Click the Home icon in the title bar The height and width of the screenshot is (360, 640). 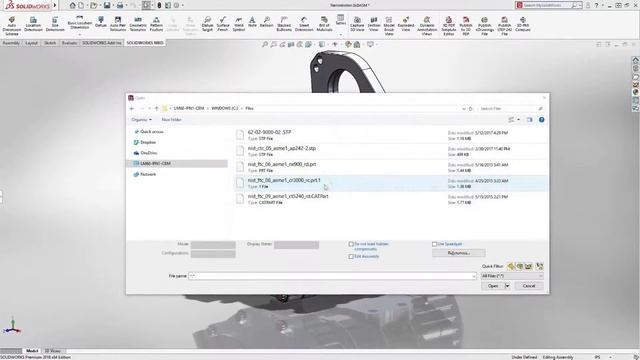coord(72,5)
